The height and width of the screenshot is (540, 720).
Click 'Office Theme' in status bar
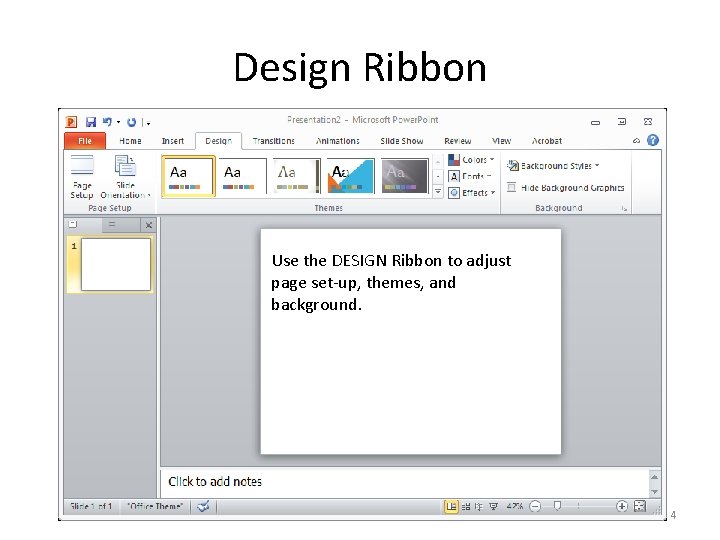tap(155, 506)
